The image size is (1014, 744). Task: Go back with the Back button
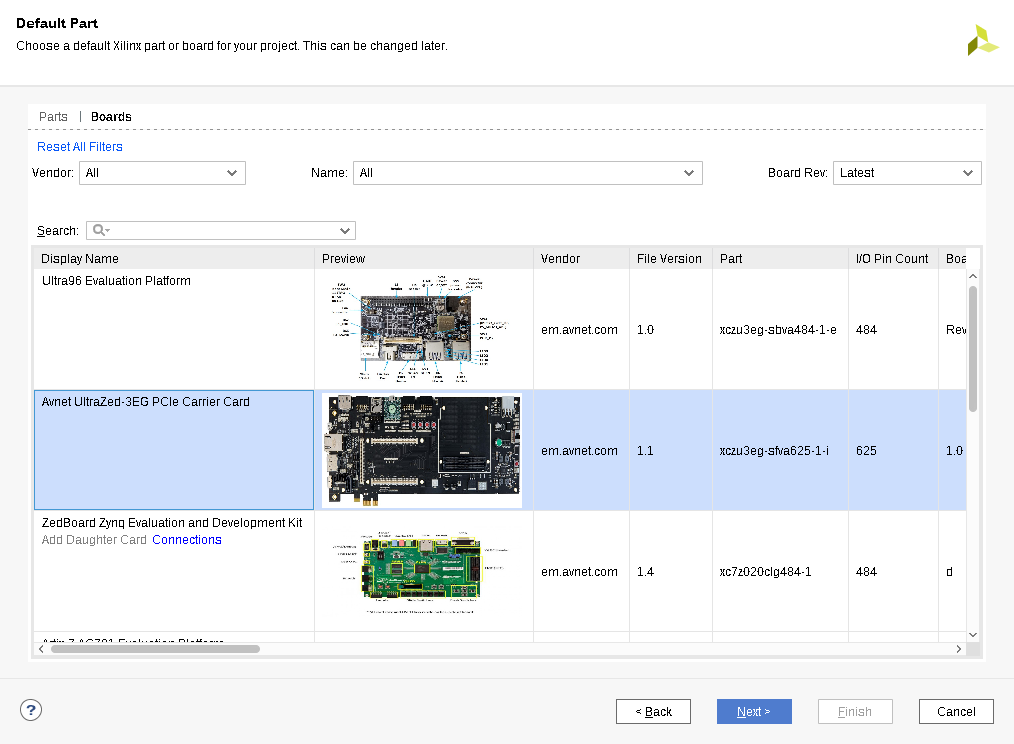pos(654,711)
